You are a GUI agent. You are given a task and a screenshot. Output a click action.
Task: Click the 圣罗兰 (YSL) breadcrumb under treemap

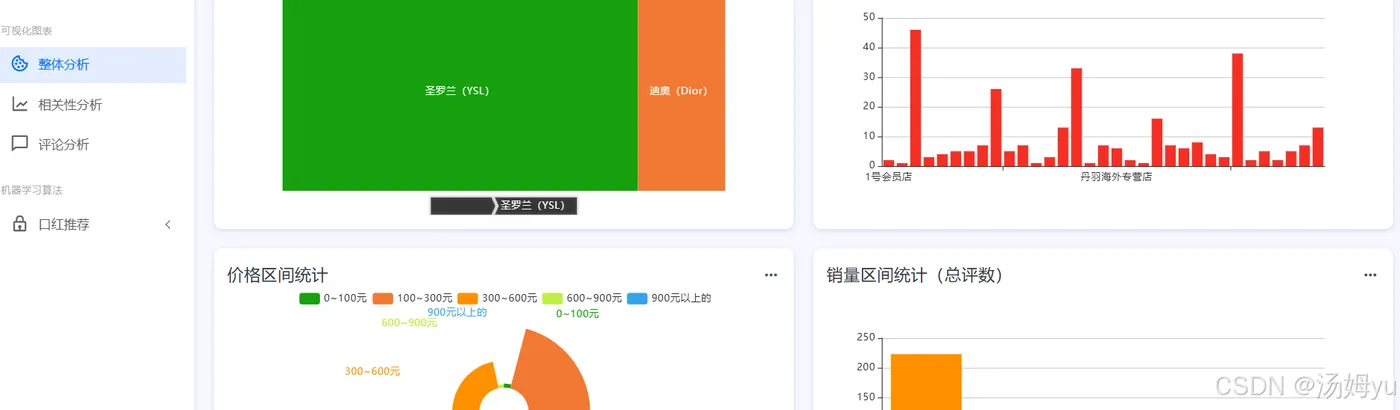pos(538,205)
